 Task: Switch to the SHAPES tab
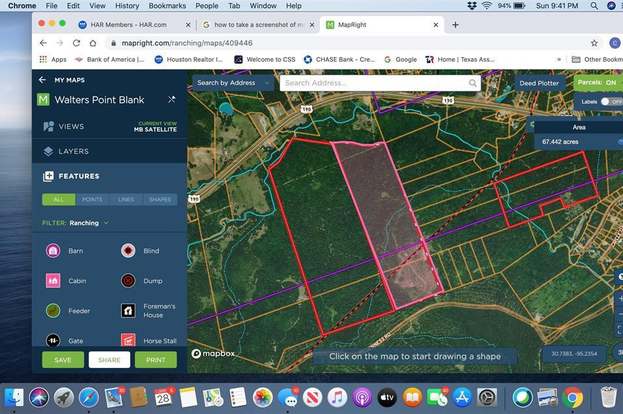click(160, 199)
